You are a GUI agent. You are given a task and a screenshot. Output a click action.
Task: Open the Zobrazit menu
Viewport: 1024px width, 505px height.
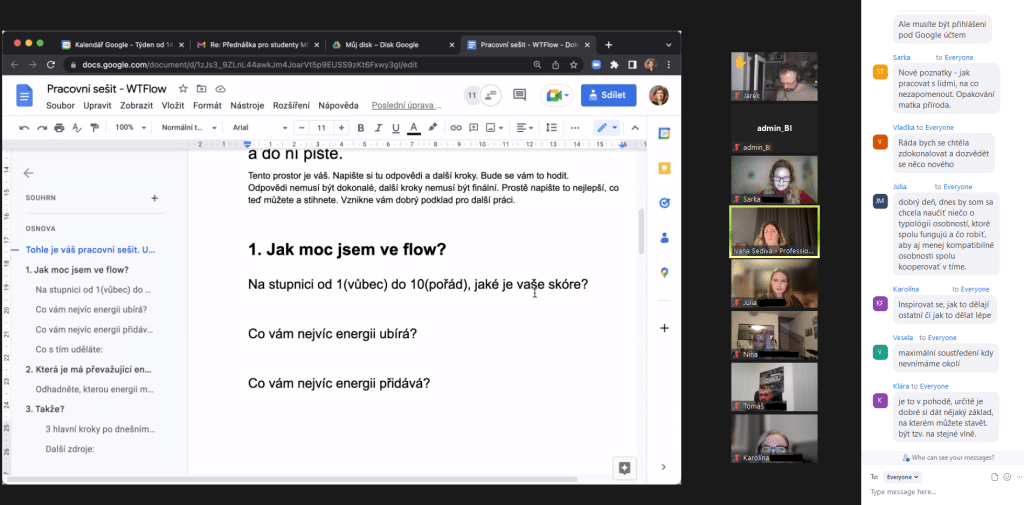pyautogui.click(x=136, y=105)
